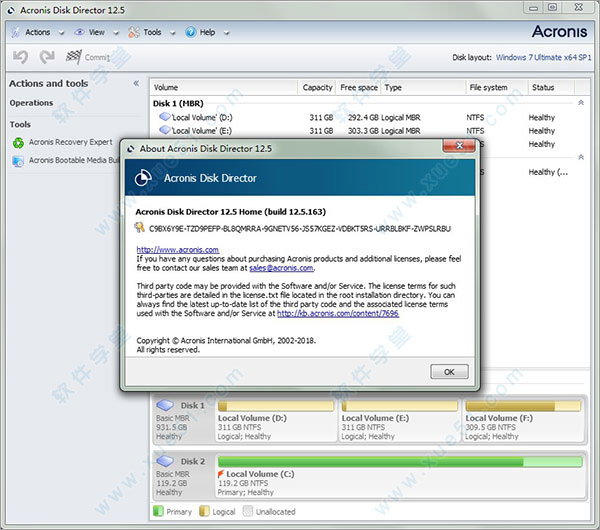600x530 pixels.
Task: Open the Tools menu
Action: (151, 32)
